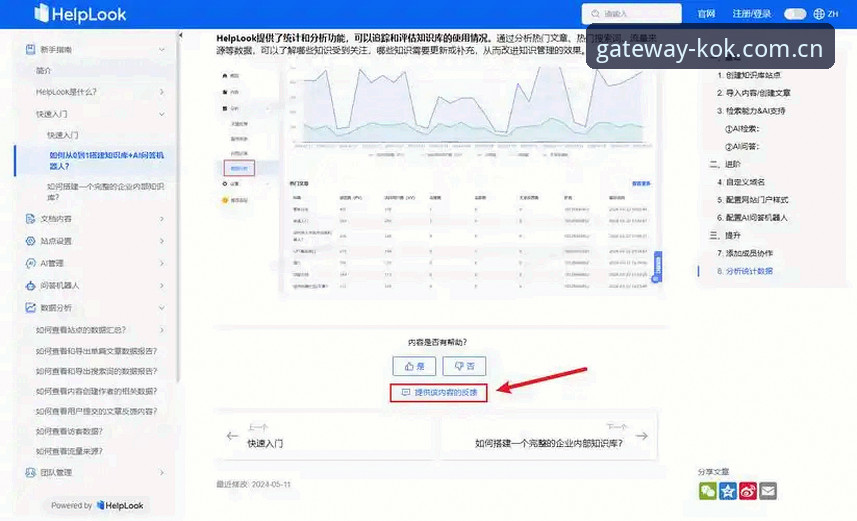
Task: Click the 新手指南 book icon
Action: click(31, 49)
